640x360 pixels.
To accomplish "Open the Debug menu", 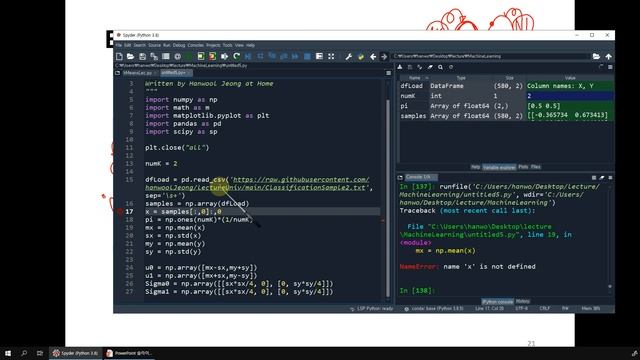I will [179, 45].
